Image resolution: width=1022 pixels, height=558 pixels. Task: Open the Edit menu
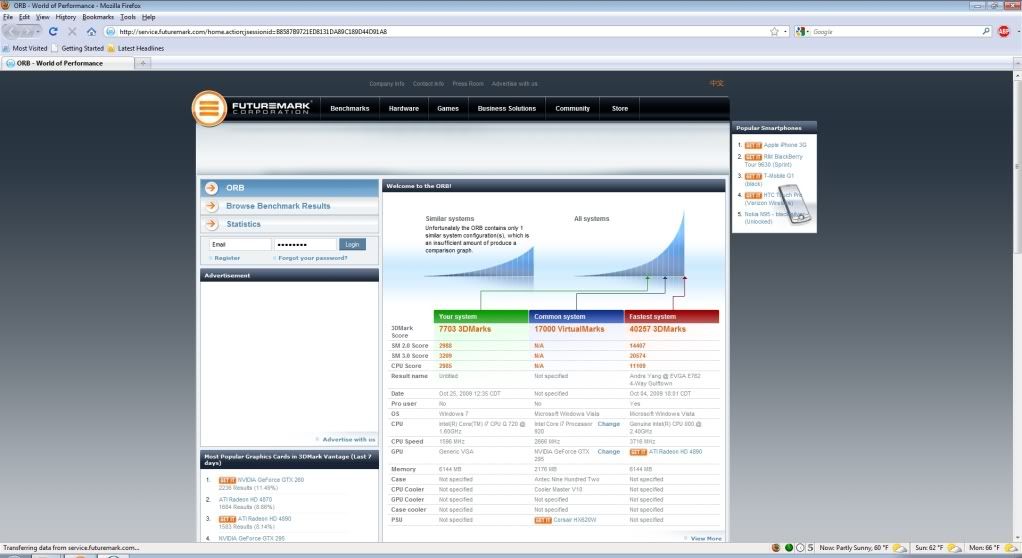pyautogui.click(x=24, y=17)
